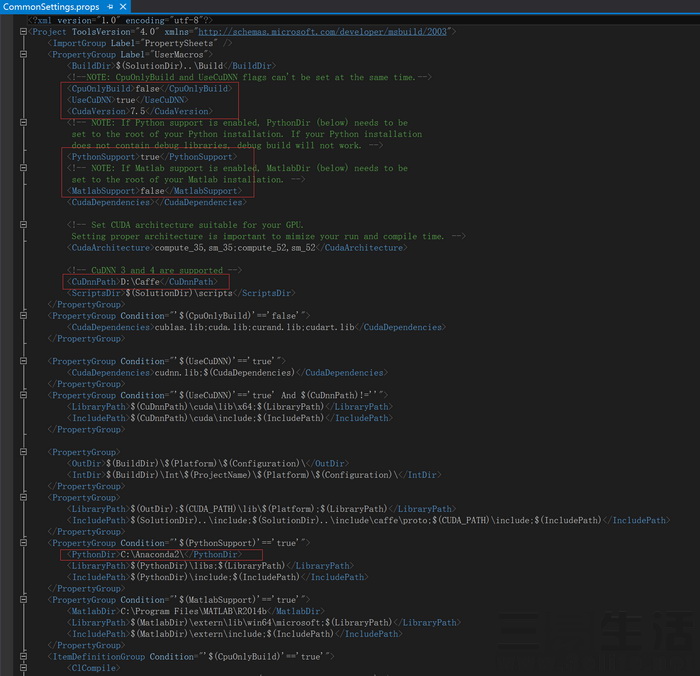Click the CpuOnlyBuild false value
The image size is (700, 676).
147,88
